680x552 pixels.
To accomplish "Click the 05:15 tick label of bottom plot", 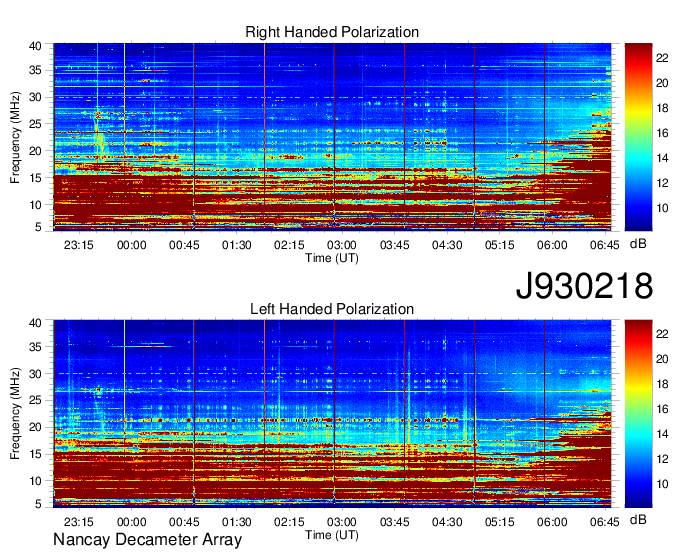I will [x=500, y=522].
